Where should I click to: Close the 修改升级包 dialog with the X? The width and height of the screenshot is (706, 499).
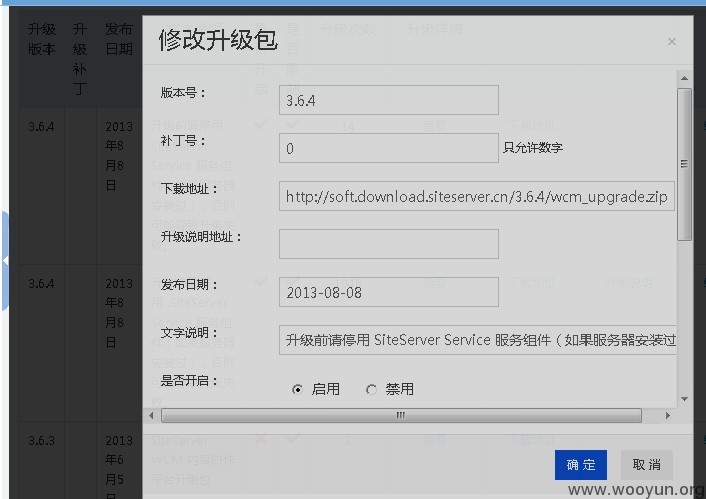pyautogui.click(x=671, y=42)
